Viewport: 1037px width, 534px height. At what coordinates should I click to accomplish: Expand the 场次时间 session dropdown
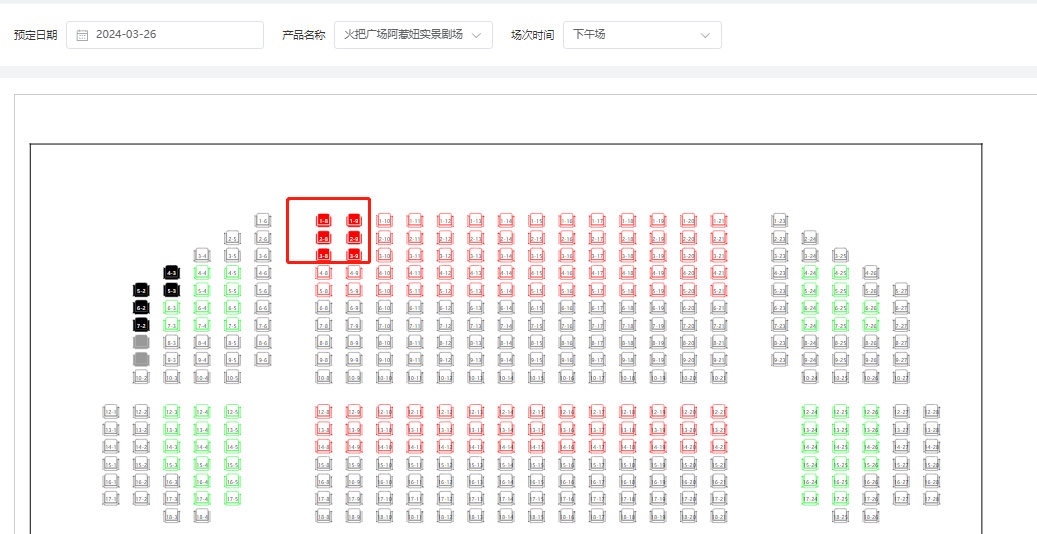(642, 35)
